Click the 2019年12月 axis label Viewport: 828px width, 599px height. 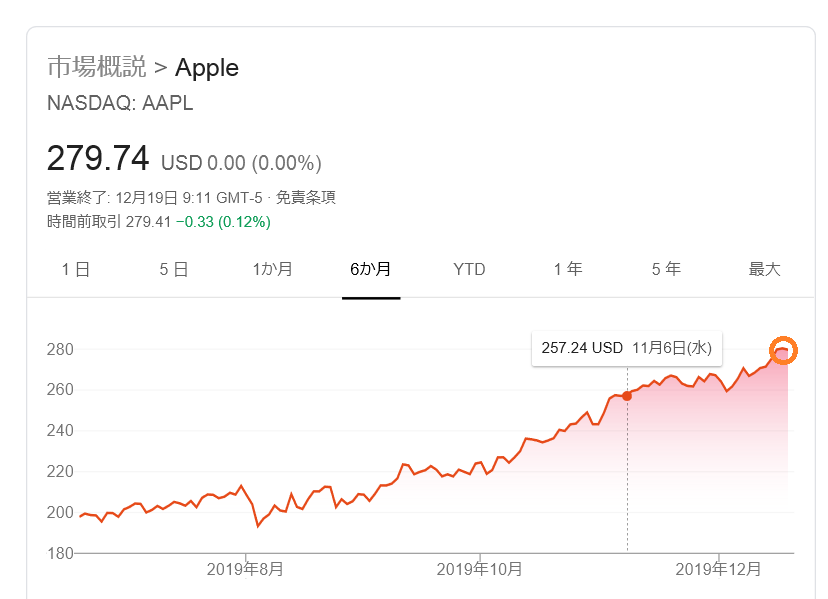[719, 569]
